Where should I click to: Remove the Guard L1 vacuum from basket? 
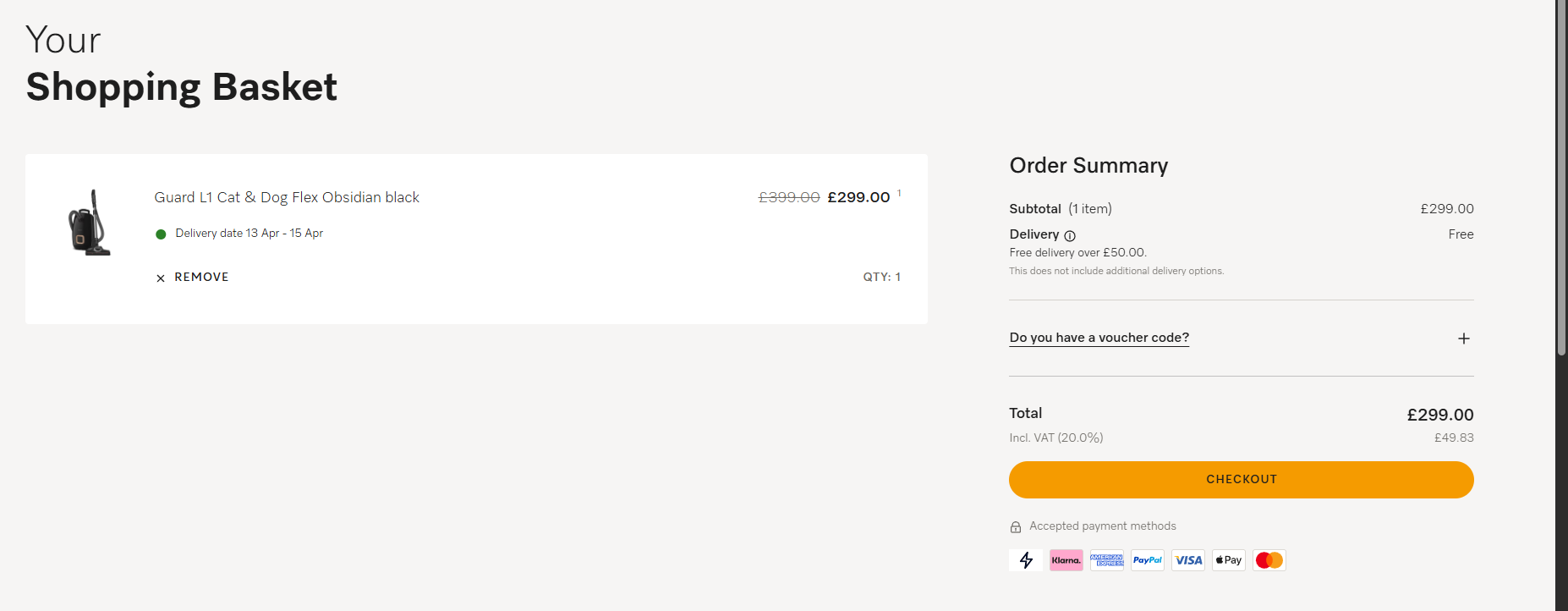click(x=201, y=278)
